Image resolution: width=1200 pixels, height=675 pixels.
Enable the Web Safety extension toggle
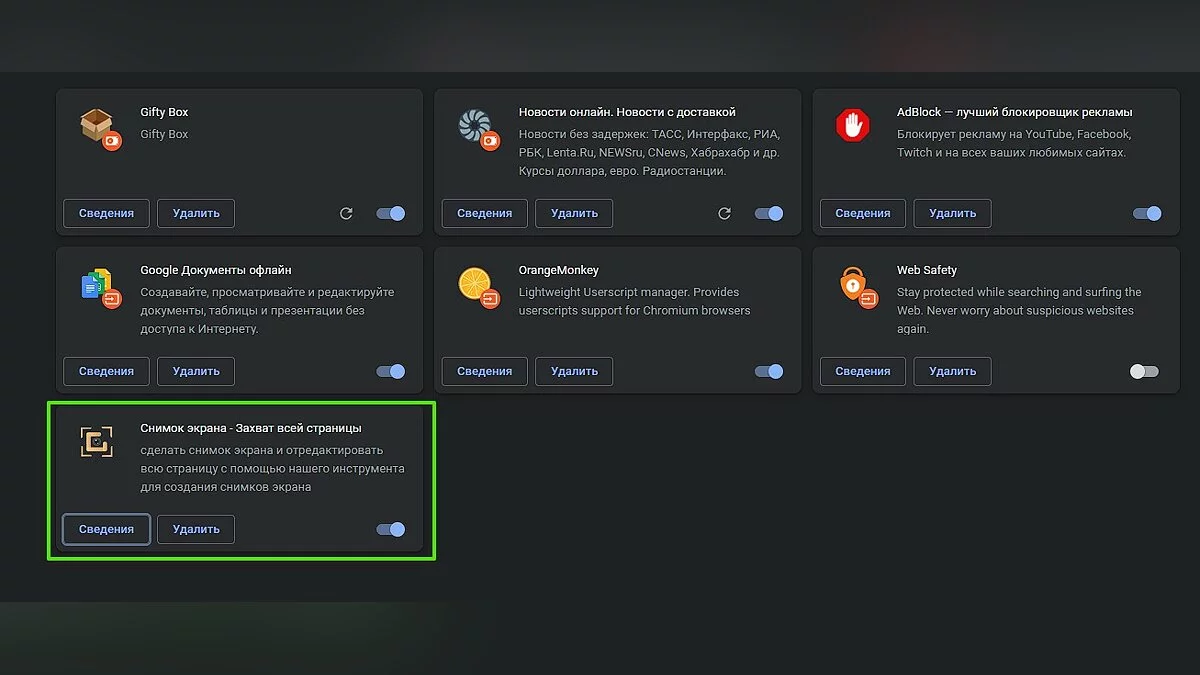point(1144,371)
